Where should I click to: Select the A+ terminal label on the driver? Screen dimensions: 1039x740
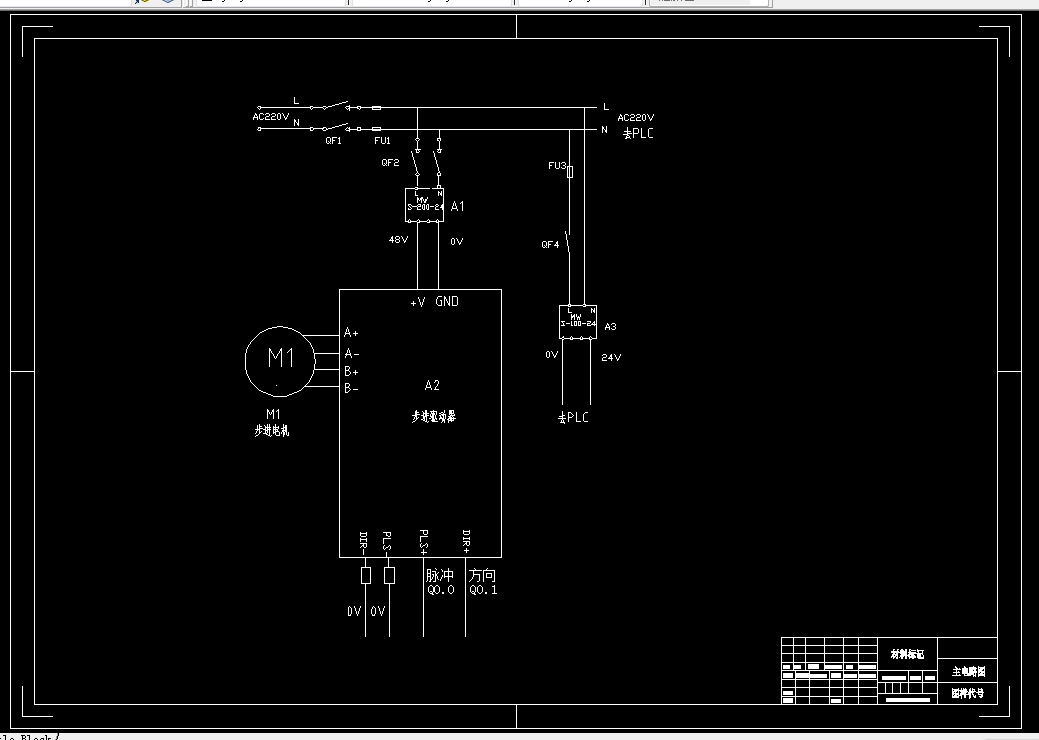pyautogui.click(x=351, y=333)
